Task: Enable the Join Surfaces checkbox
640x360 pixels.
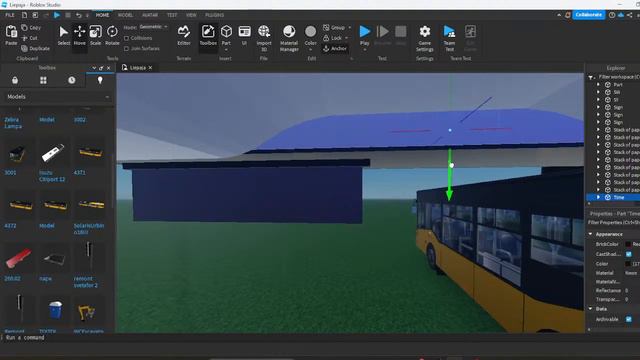Action: click(x=127, y=48)
